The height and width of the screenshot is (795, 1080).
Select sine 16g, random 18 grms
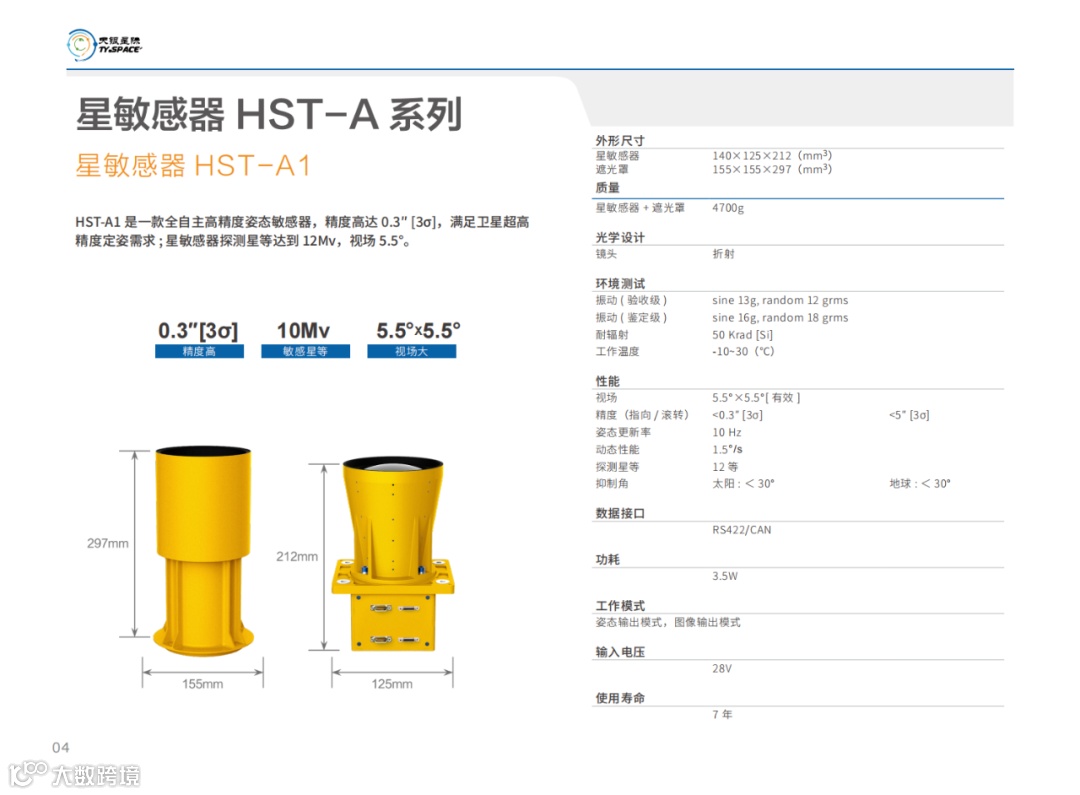(780, 318)
